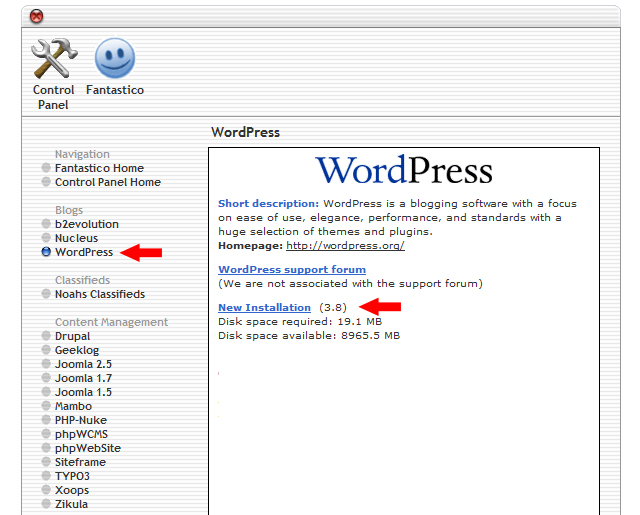Click the 'Short description:' label
Image resolution: width=640 pixels, height=515 pixels.
pyautogui.click(x=268, y=203)
